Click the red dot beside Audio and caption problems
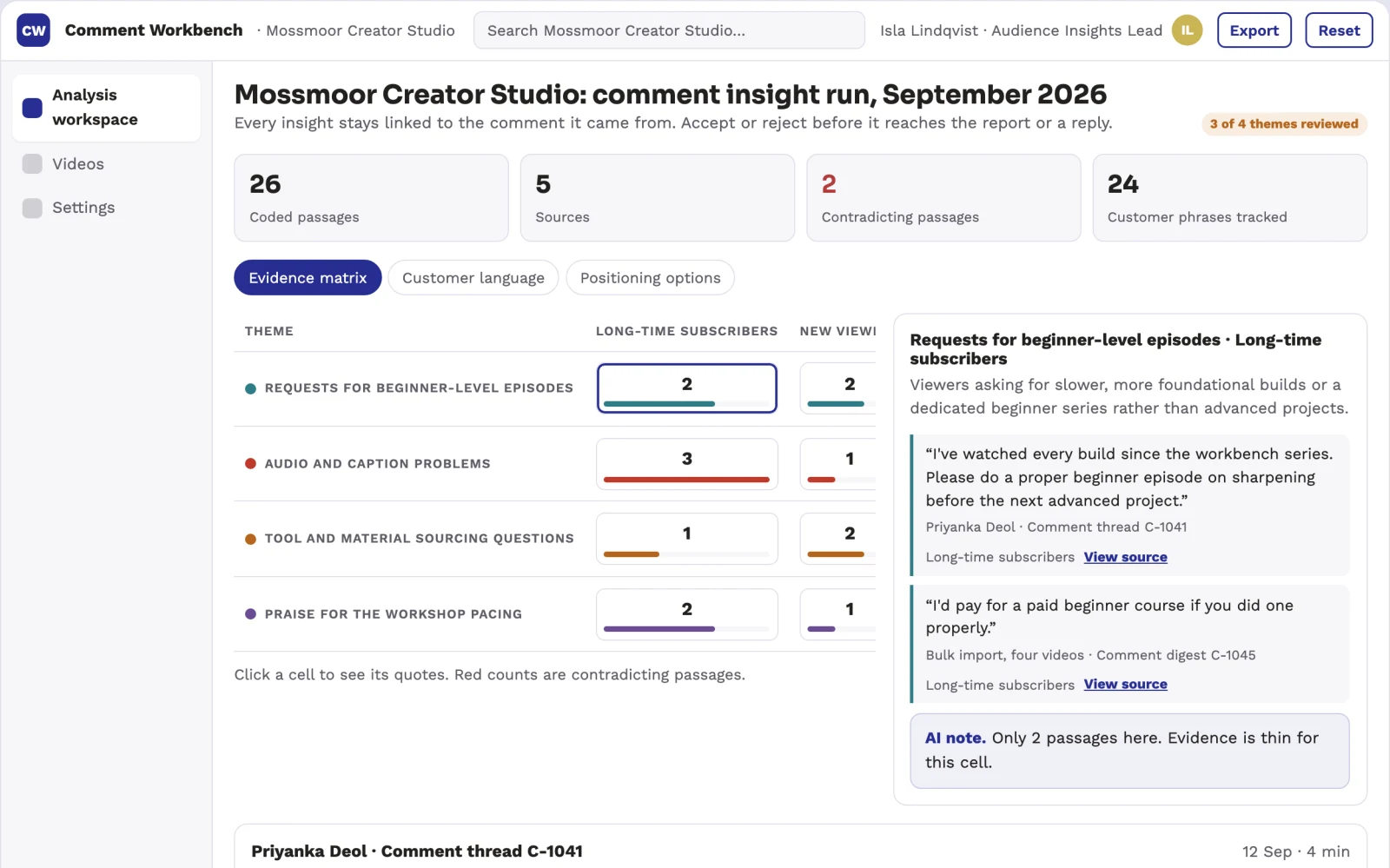This screenshot has width=1390, height=868. click(250, 464)
